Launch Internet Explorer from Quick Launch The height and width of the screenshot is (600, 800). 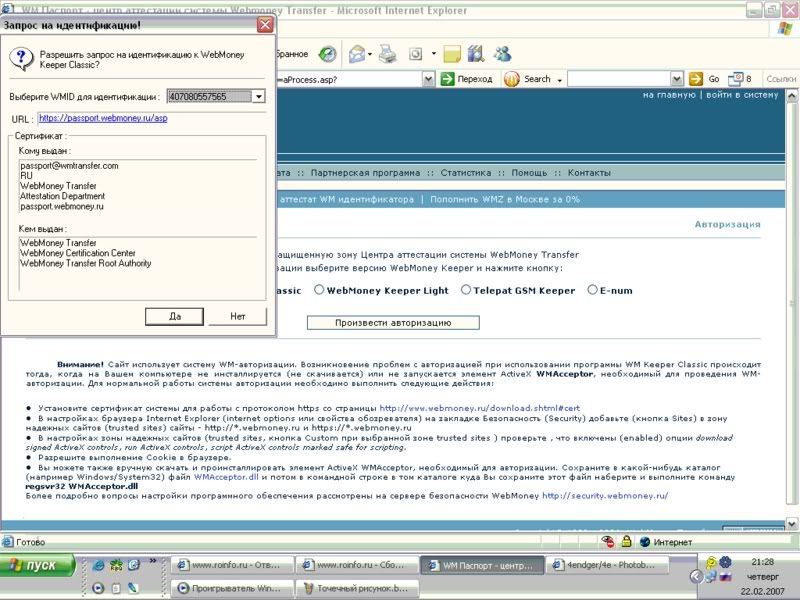(98, 565)
